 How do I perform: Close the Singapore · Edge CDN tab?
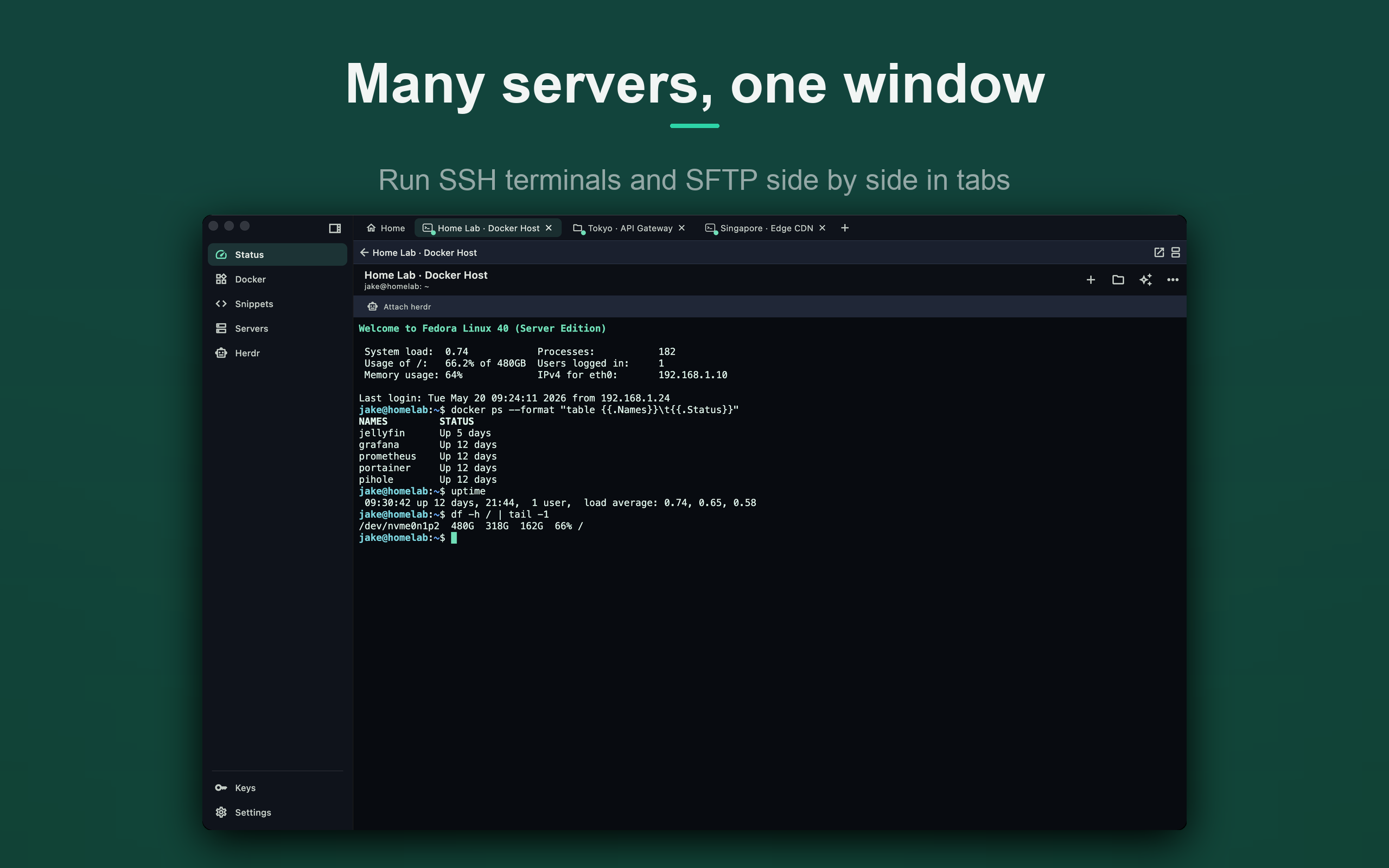[x=823, y=228]
